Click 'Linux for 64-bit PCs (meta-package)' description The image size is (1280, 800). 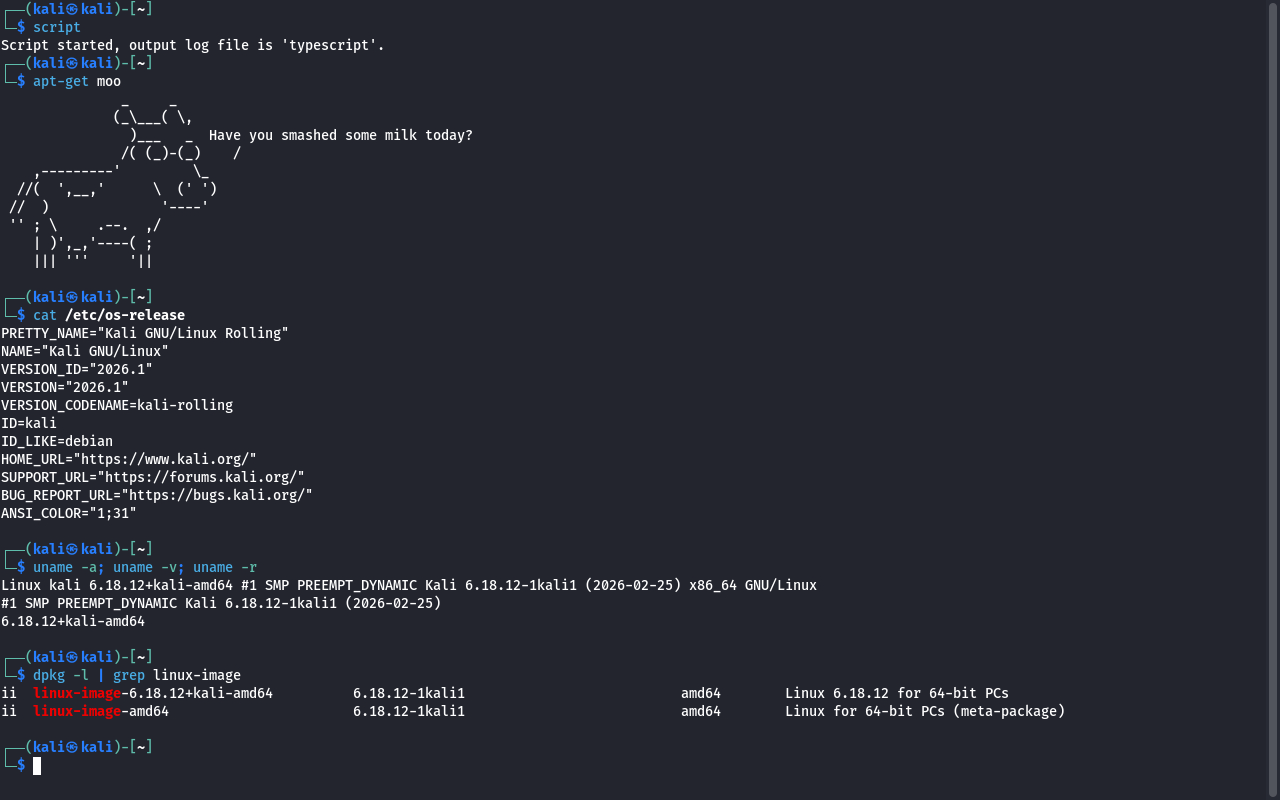pos(924,711)
